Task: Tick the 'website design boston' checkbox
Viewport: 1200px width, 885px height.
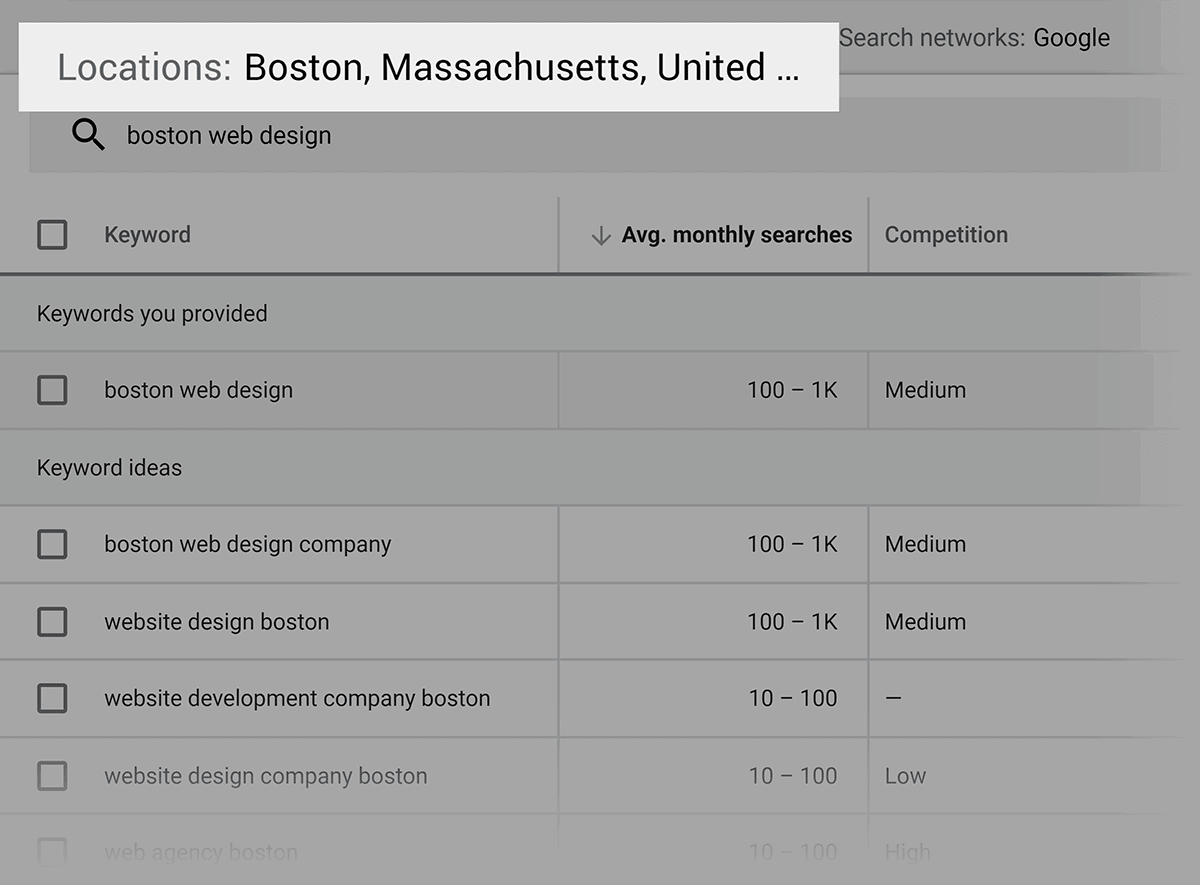Action: (52, 622)
